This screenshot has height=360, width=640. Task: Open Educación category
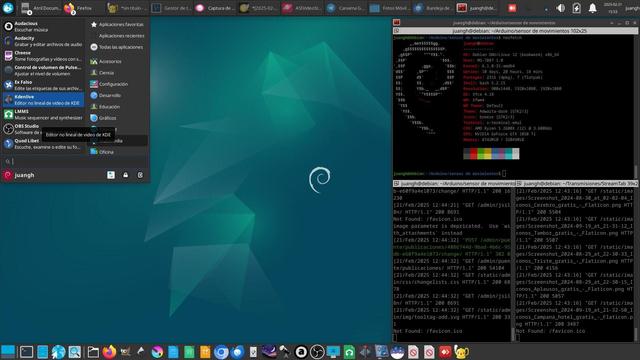pyautogui.click(x=117, y=107)
